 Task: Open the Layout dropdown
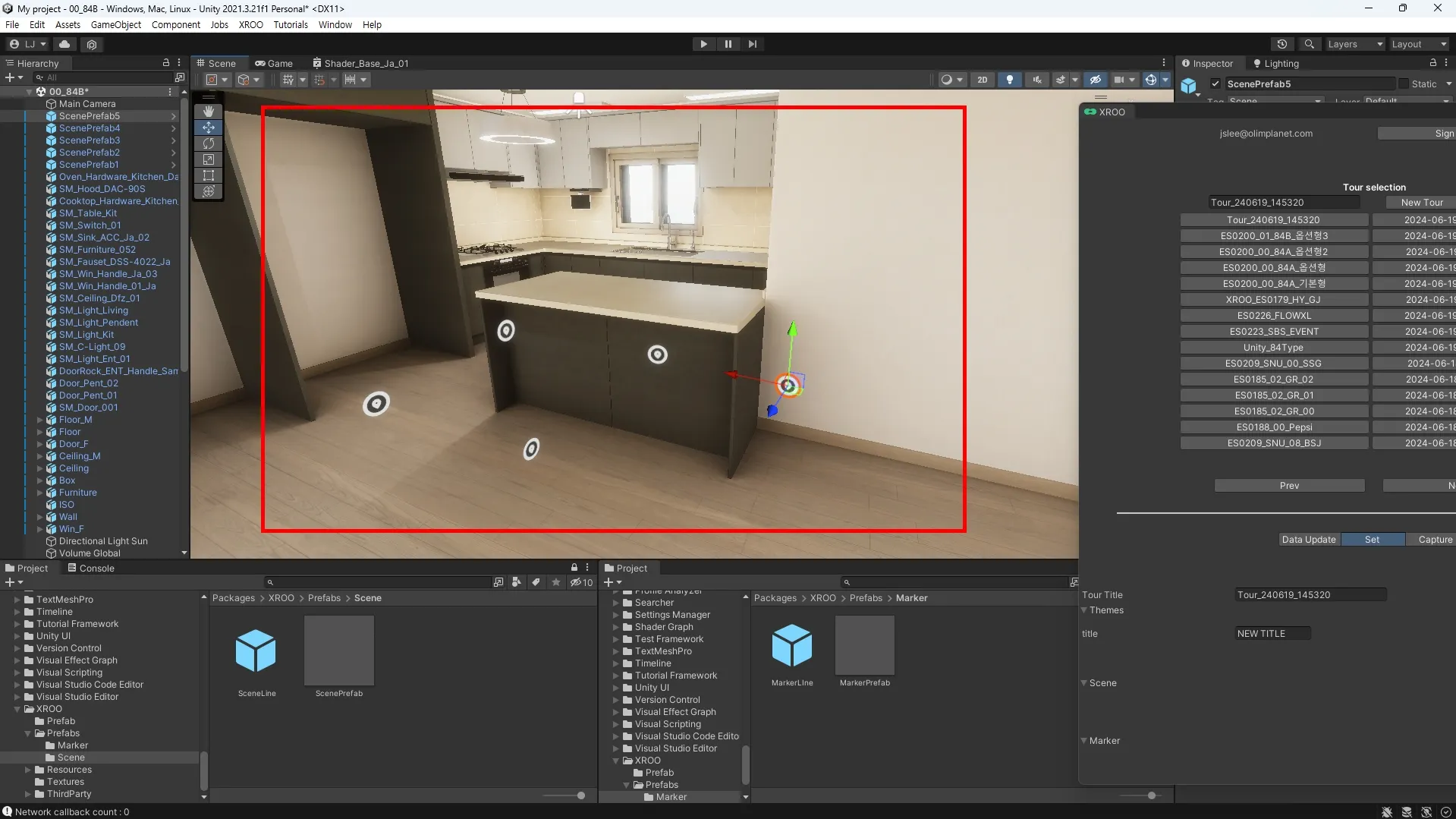click(1419, 44)
